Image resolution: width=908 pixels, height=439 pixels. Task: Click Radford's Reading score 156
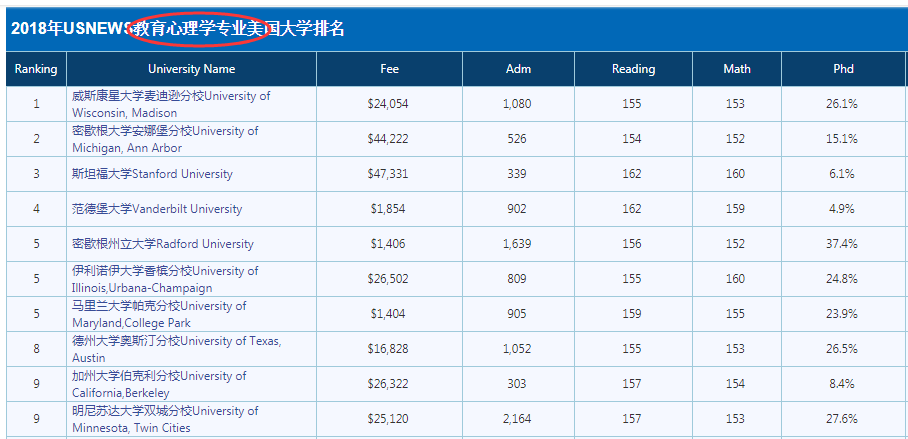pos(632,244)
